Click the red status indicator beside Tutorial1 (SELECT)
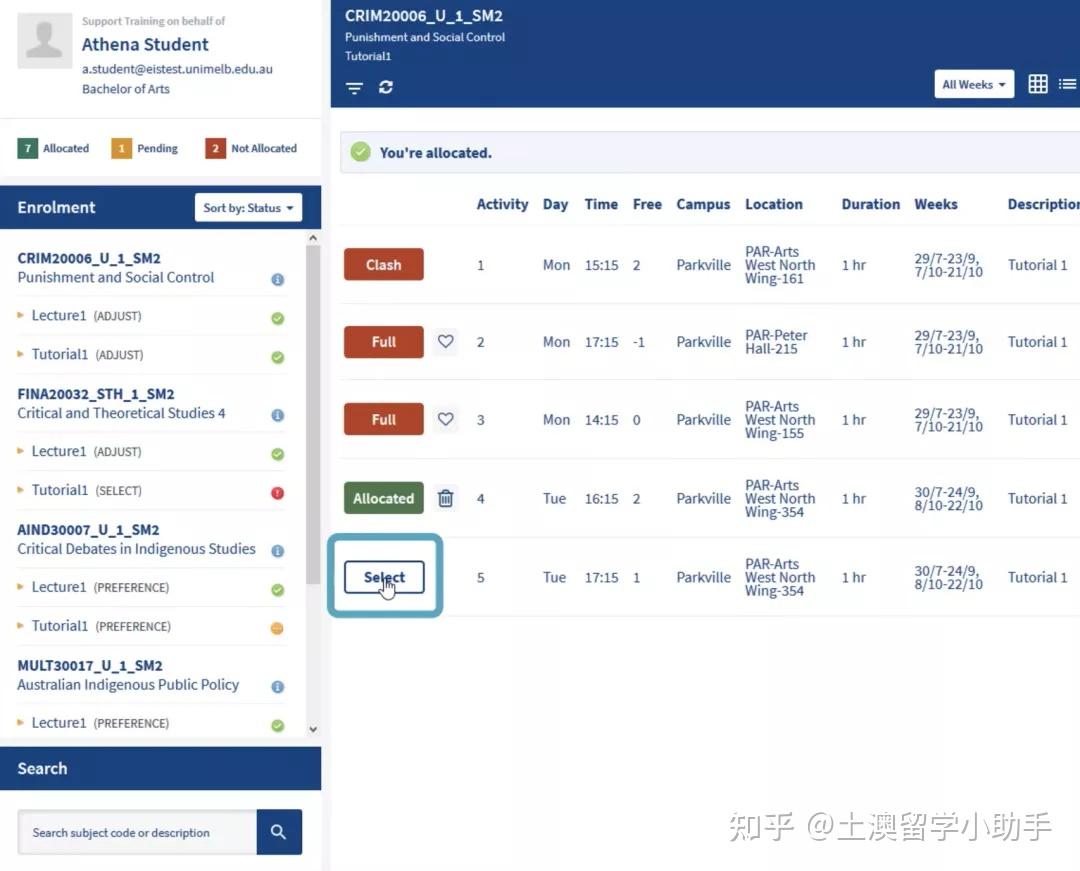Viewport: 1080px width, 871px height. tap(279, 490)
